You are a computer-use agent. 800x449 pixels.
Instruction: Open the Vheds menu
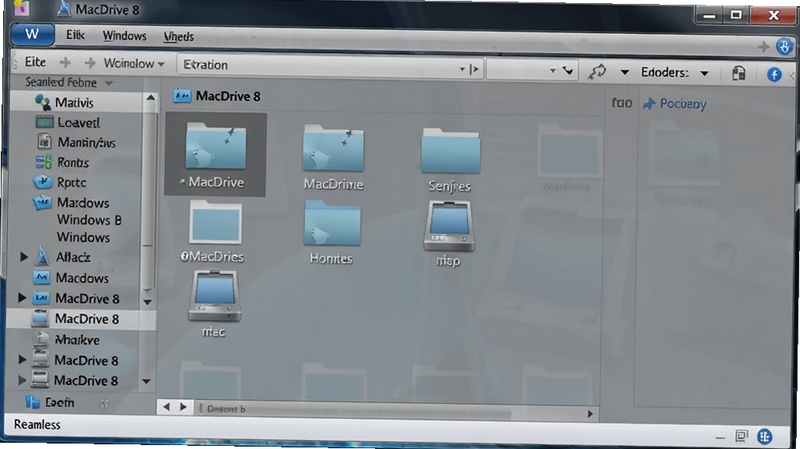pyautogui.click(x=179, y=37)
